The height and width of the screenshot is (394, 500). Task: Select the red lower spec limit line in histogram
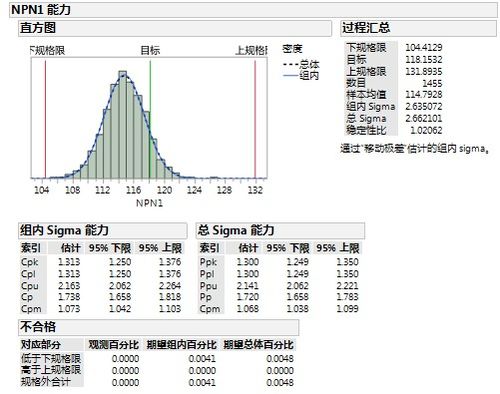(46, 118)
